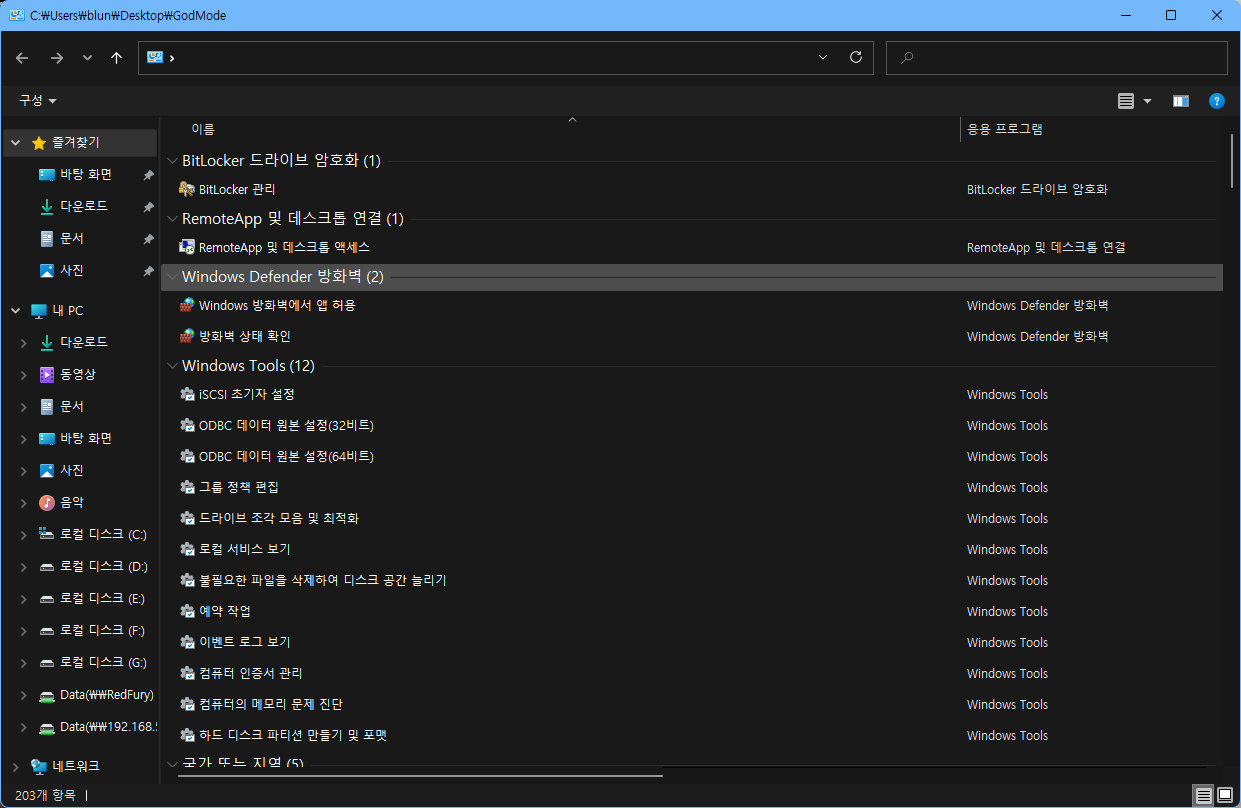1241x808 pixels.
Task: Click the vertical scrollbar thumb
Action: click(1232, 162)
